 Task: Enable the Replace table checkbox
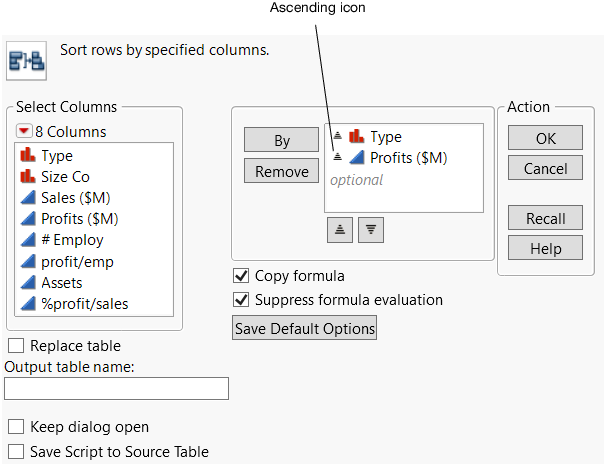(15, 346)
